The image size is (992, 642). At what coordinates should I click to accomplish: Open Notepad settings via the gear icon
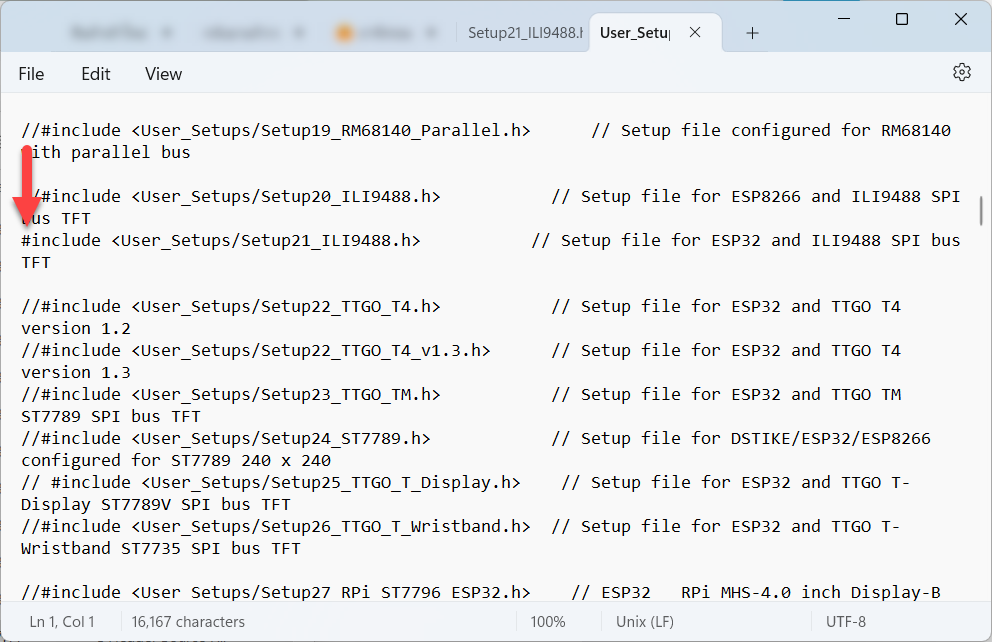pos(961,73)
